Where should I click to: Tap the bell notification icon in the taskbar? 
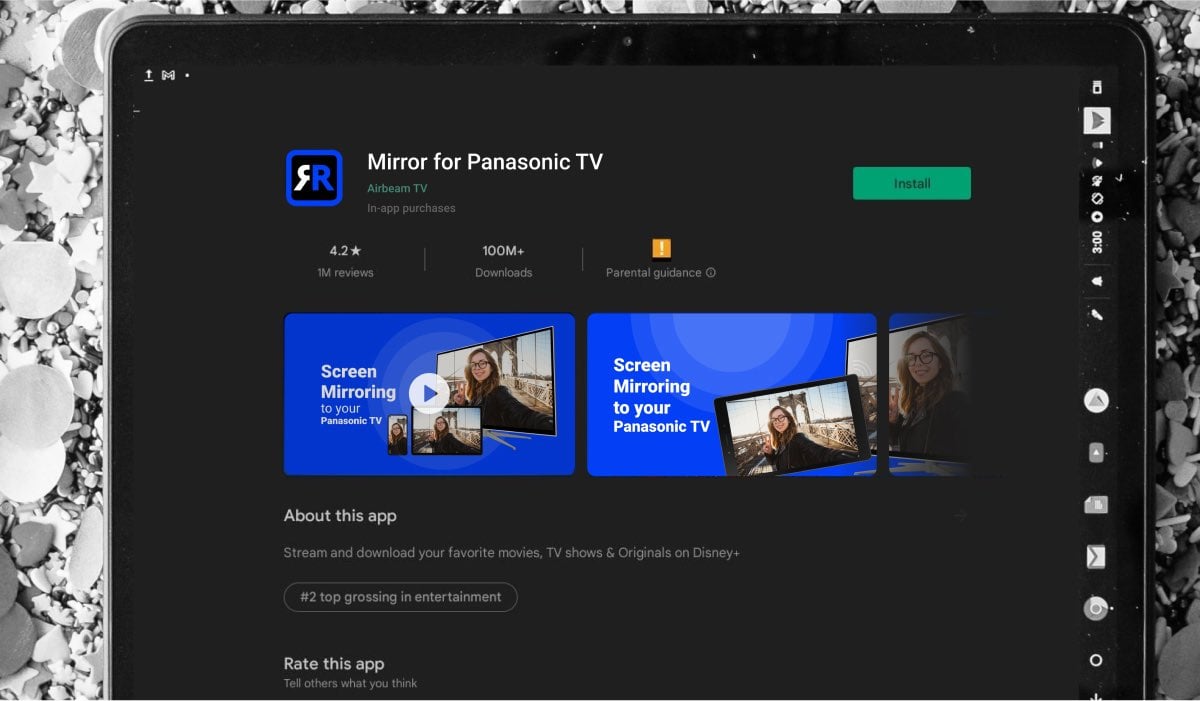pyautogui.click(x=1097, y=281)
